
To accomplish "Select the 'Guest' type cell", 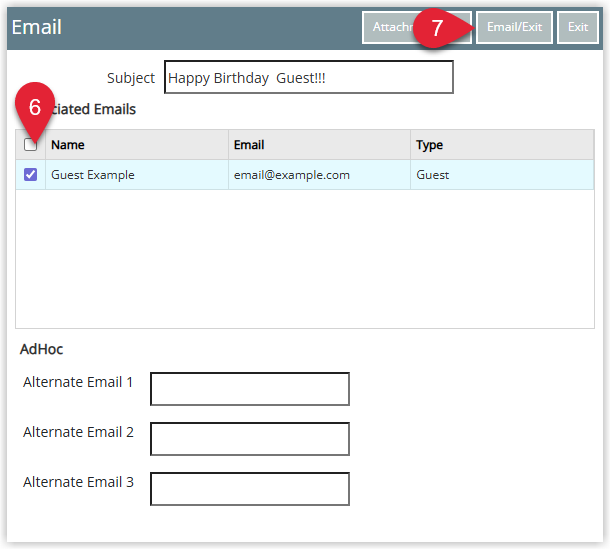I will click(x=502, y=175).
